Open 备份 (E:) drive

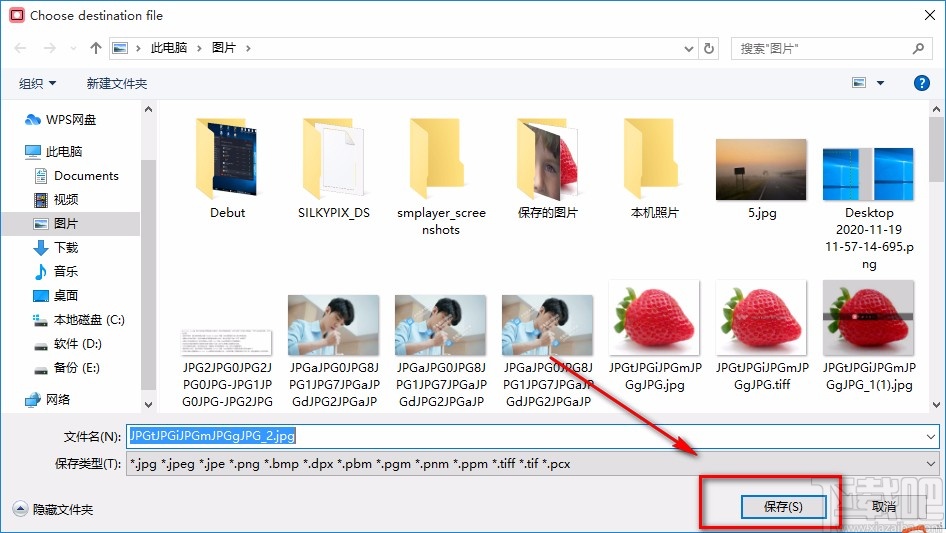point(66,368)
